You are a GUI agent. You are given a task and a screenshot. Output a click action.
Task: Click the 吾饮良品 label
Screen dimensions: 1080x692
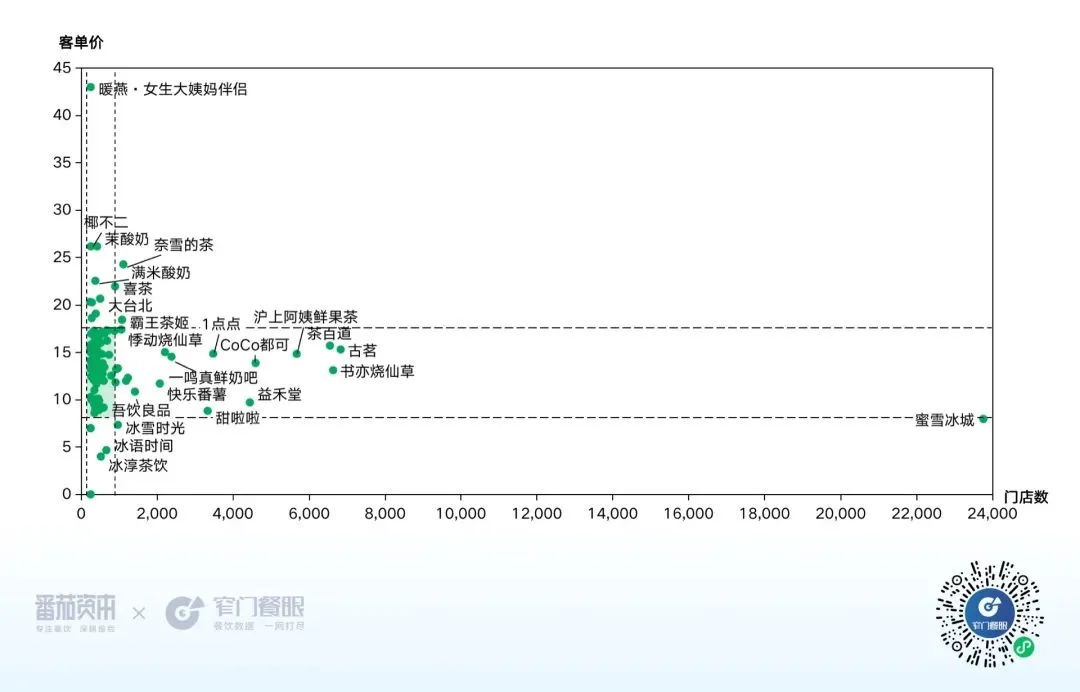click(x=141, y=410)
